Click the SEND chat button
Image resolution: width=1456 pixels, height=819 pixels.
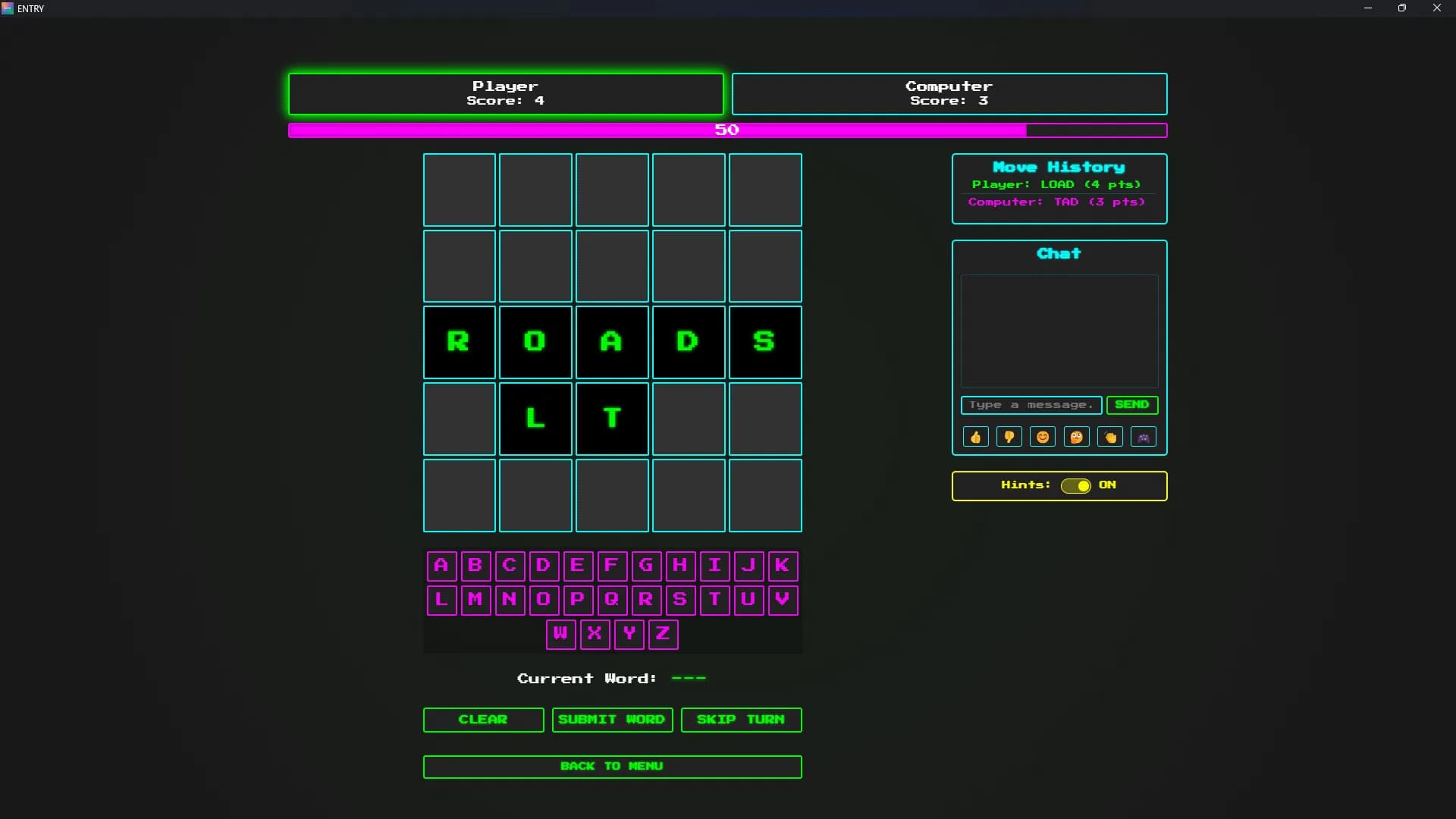coord(1132,405)
